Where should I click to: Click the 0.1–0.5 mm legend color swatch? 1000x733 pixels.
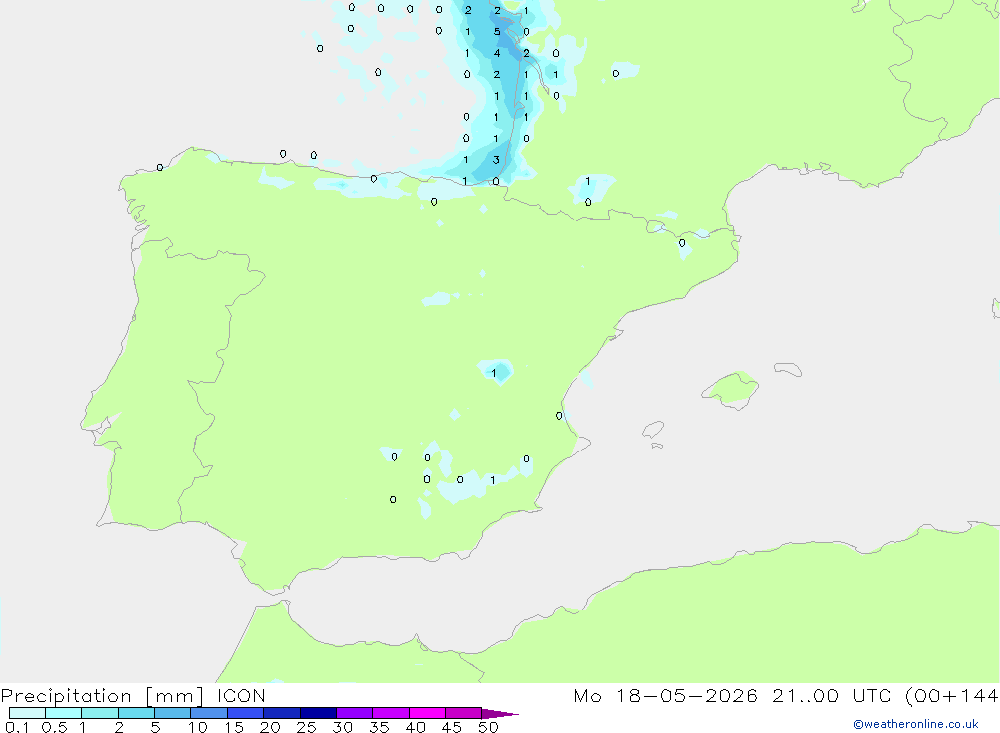27,713
